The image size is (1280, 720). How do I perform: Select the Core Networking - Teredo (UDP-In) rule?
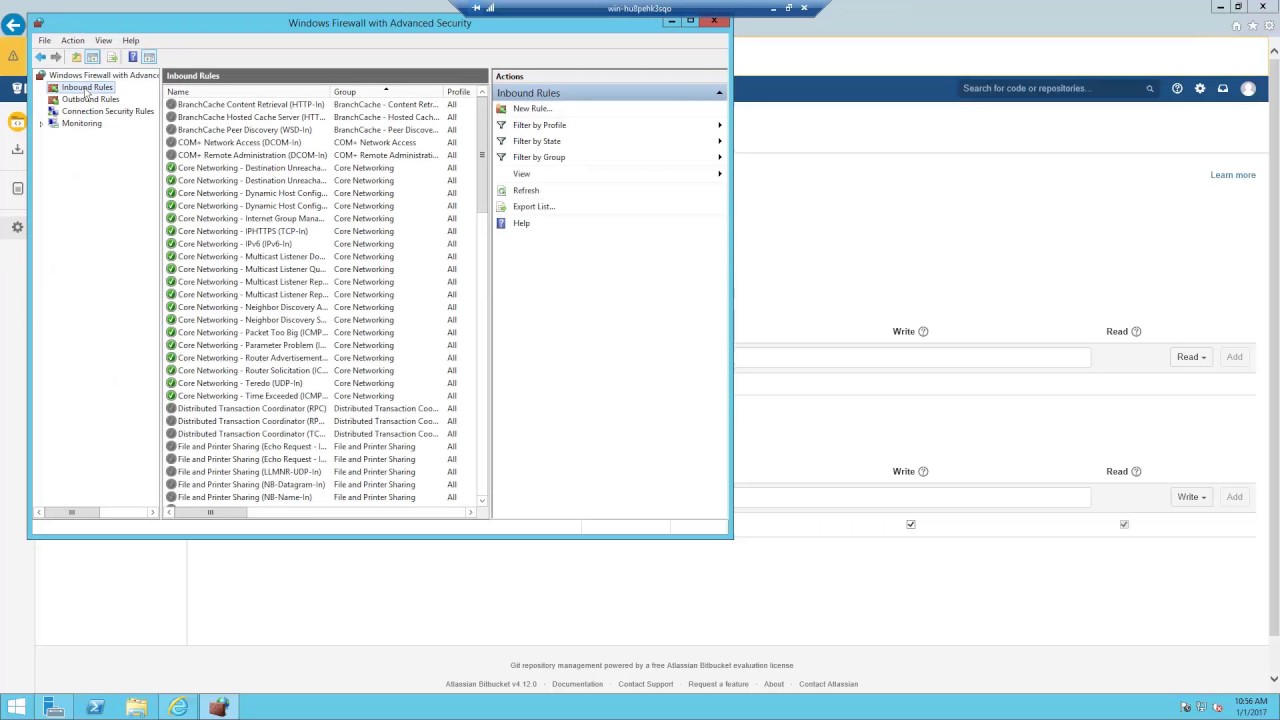tap(240, 383)
